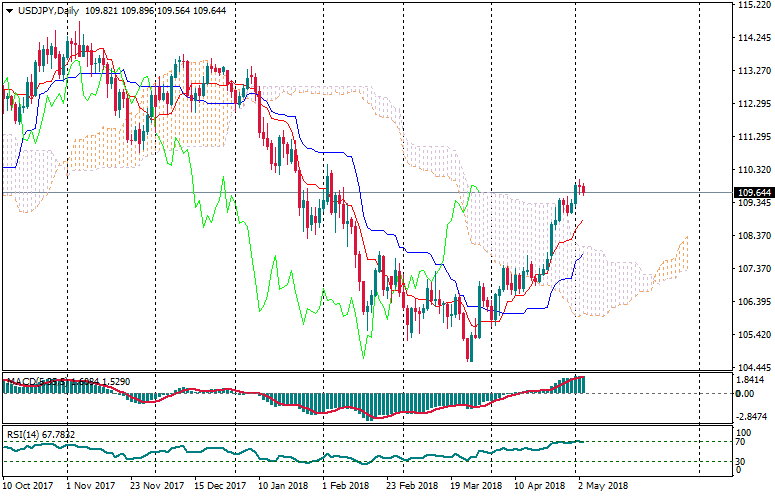Click the RSI 70 level label
The width and height of the screenshot is (775, 497).
741,441
